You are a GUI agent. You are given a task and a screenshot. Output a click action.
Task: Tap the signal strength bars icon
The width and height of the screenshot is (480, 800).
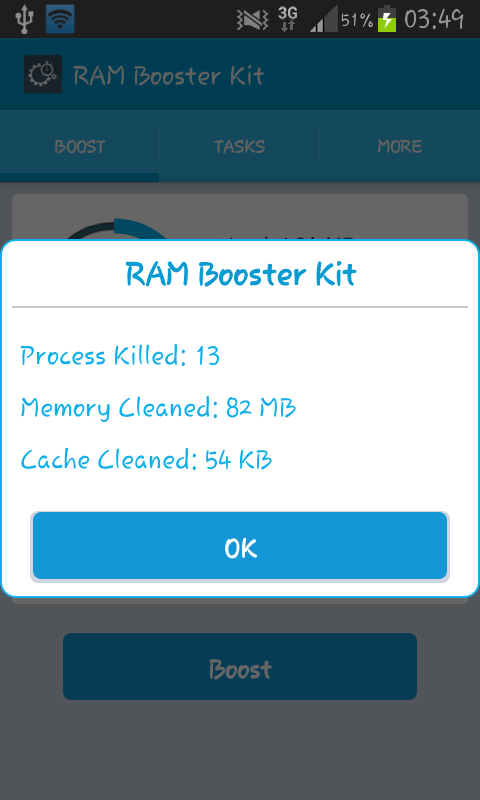point(323,19)
